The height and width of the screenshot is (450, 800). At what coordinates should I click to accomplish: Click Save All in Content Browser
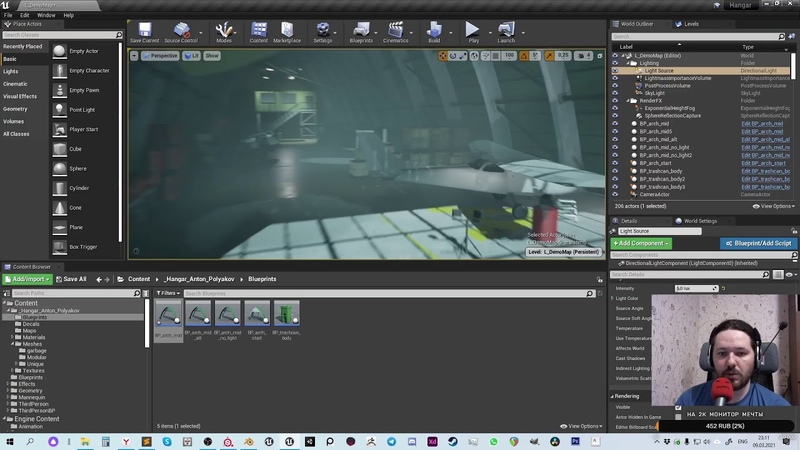tap(71, 279)
